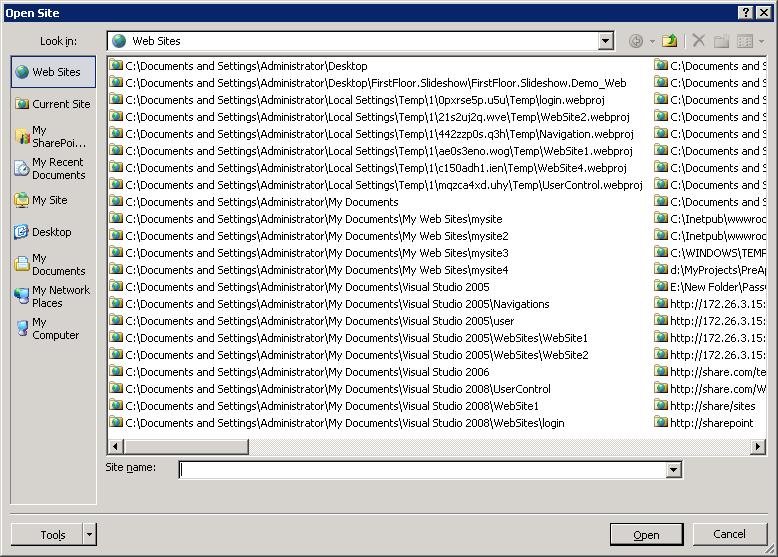Click into the Site name text field
This screenshot has width=778, height=557.
click(x=423, y=469)
